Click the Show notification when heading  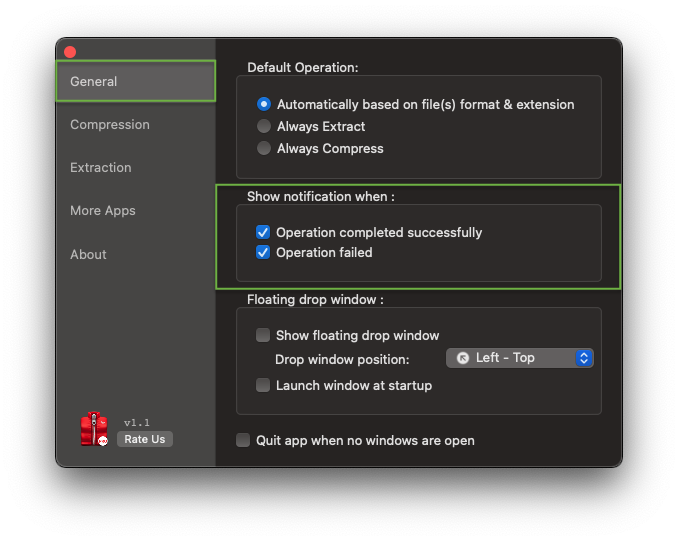(x=321, y=196)
